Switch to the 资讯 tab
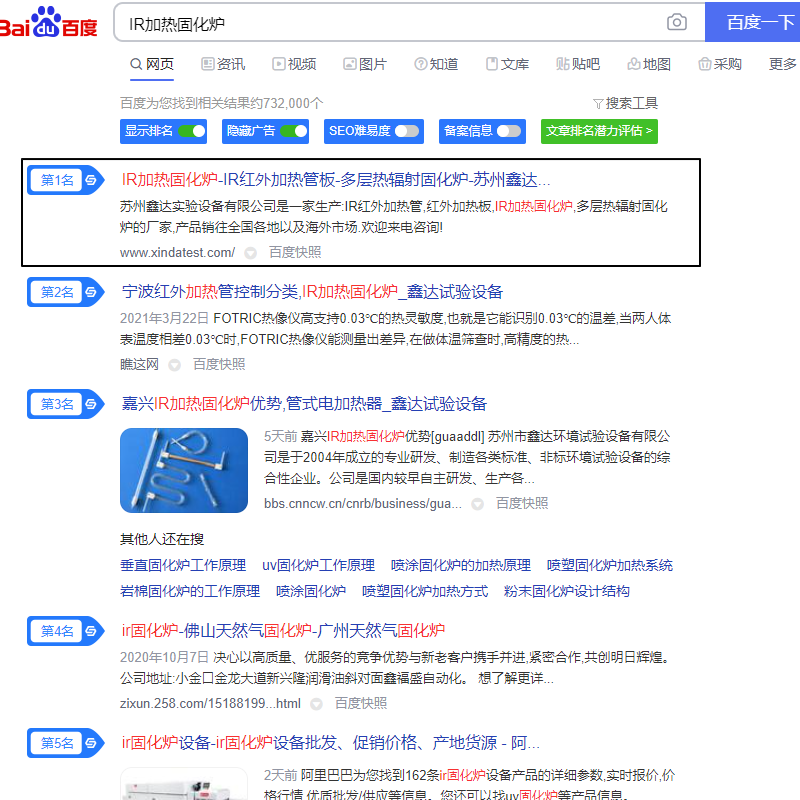Image resolution: width=800 pixels, height=800 pixels. 223,64
